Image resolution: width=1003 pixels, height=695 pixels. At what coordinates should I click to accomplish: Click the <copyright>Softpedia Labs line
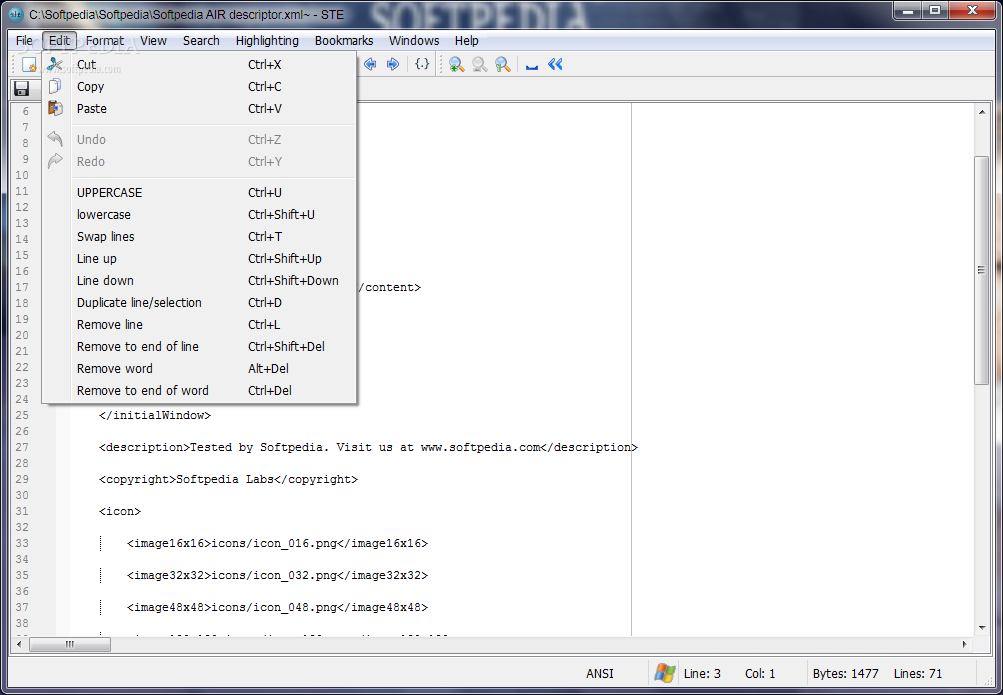point(228,479)
